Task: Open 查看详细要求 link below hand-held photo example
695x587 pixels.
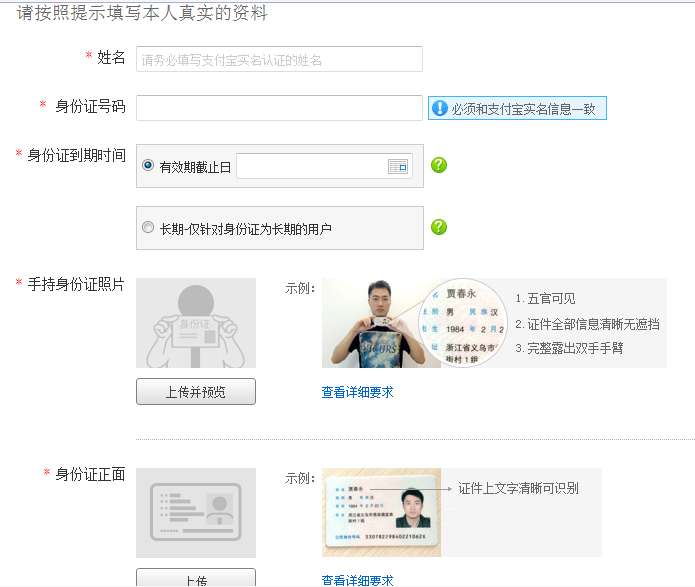Action: coord(357,392)
